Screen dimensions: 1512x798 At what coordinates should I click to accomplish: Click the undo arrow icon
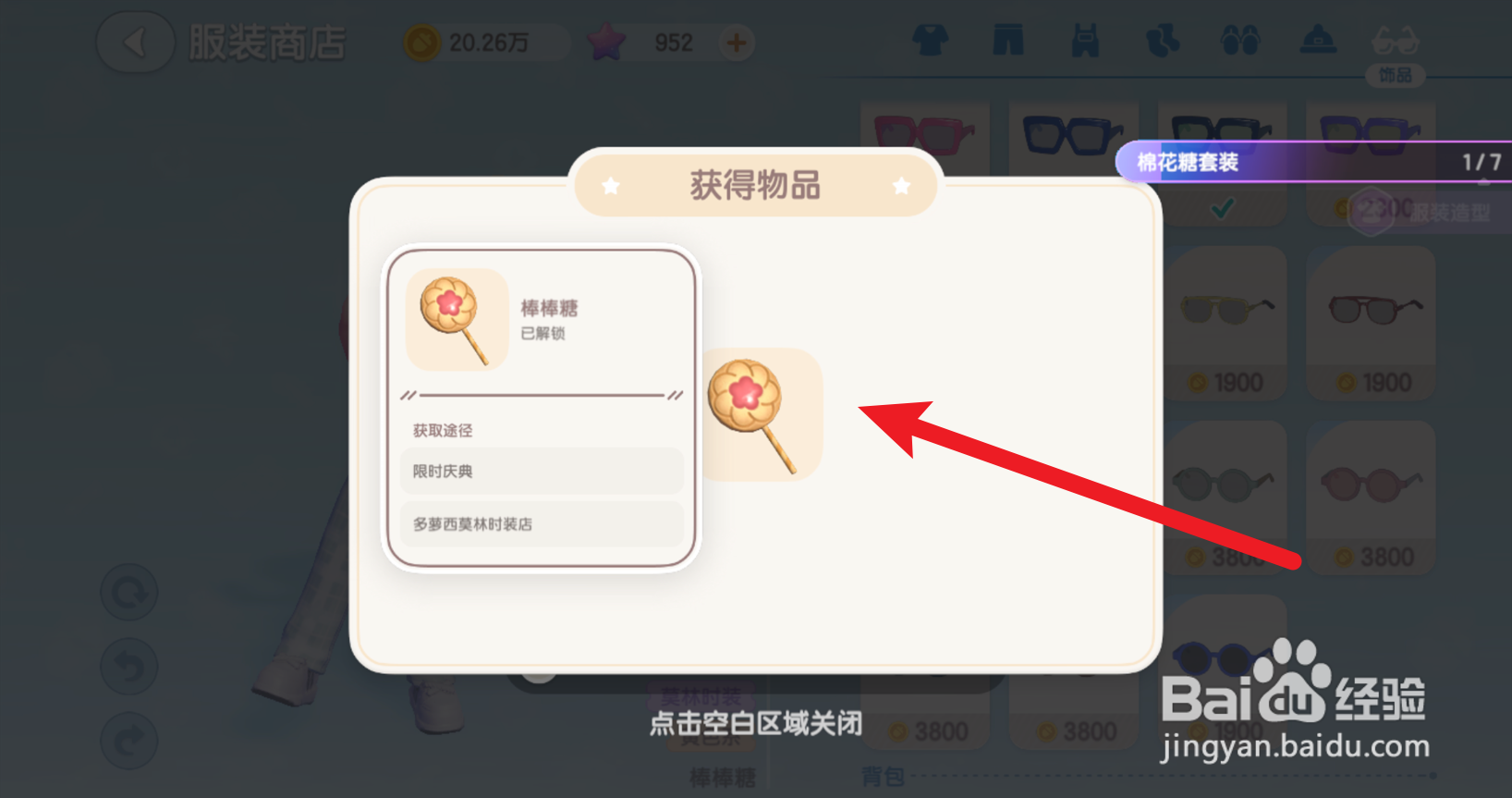[129, 667]
